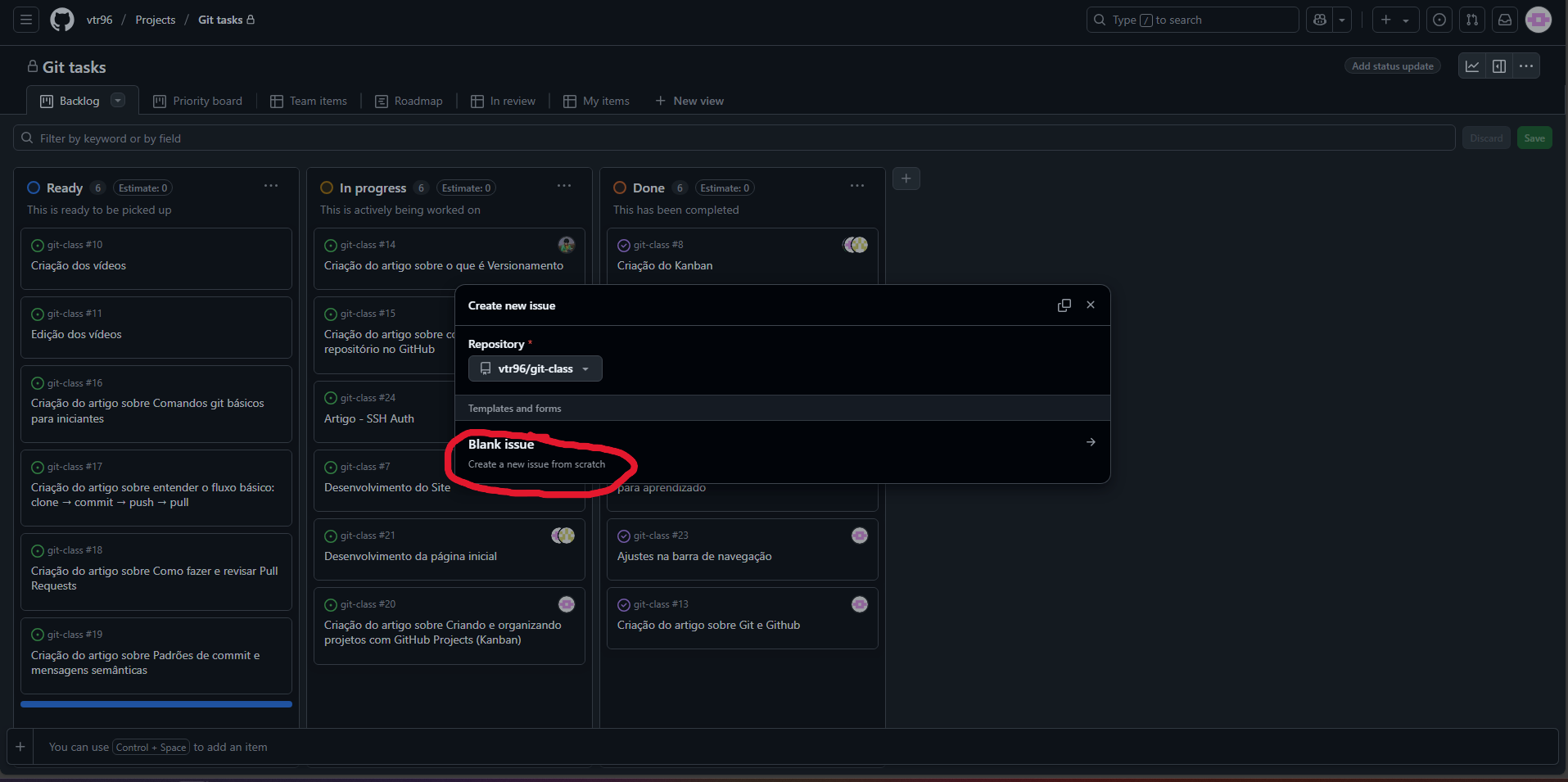The height and width of the screenshot is (782, 1568).
Task: Click Add status update button
Action: point(1393,66)
